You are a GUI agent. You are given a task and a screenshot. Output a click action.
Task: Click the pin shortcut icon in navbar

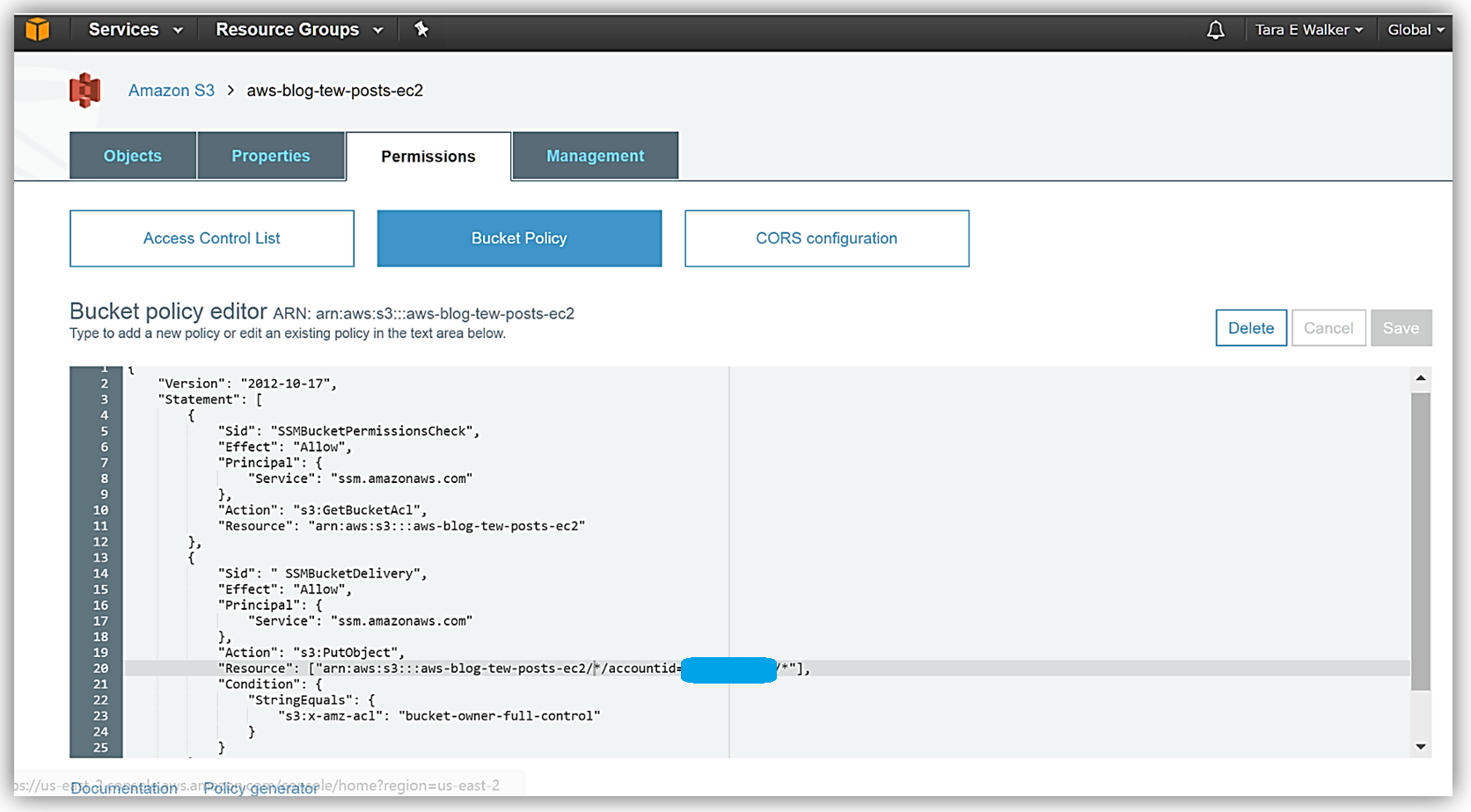pos(421,30)
